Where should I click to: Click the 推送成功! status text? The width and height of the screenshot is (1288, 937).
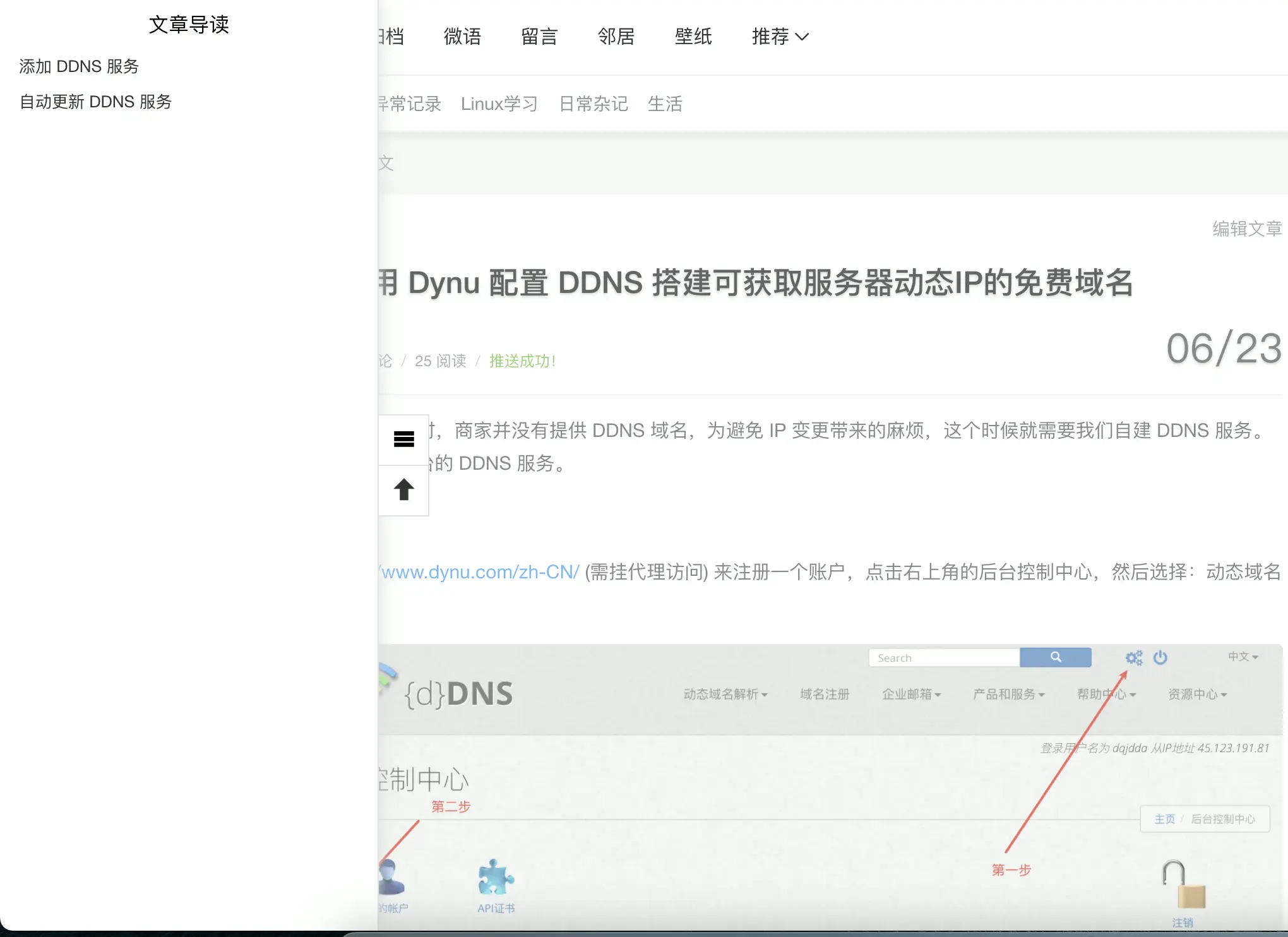point(522,361)
